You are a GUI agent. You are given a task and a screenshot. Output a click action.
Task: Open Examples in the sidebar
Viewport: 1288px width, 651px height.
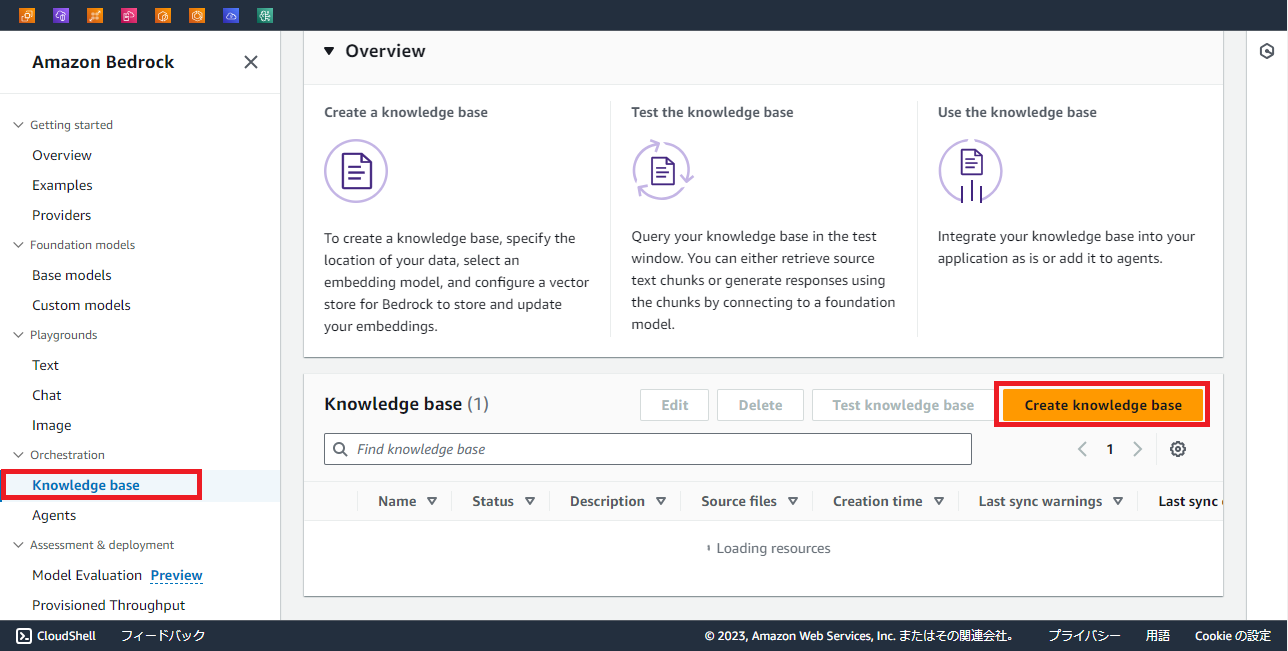tap(62, 185)
